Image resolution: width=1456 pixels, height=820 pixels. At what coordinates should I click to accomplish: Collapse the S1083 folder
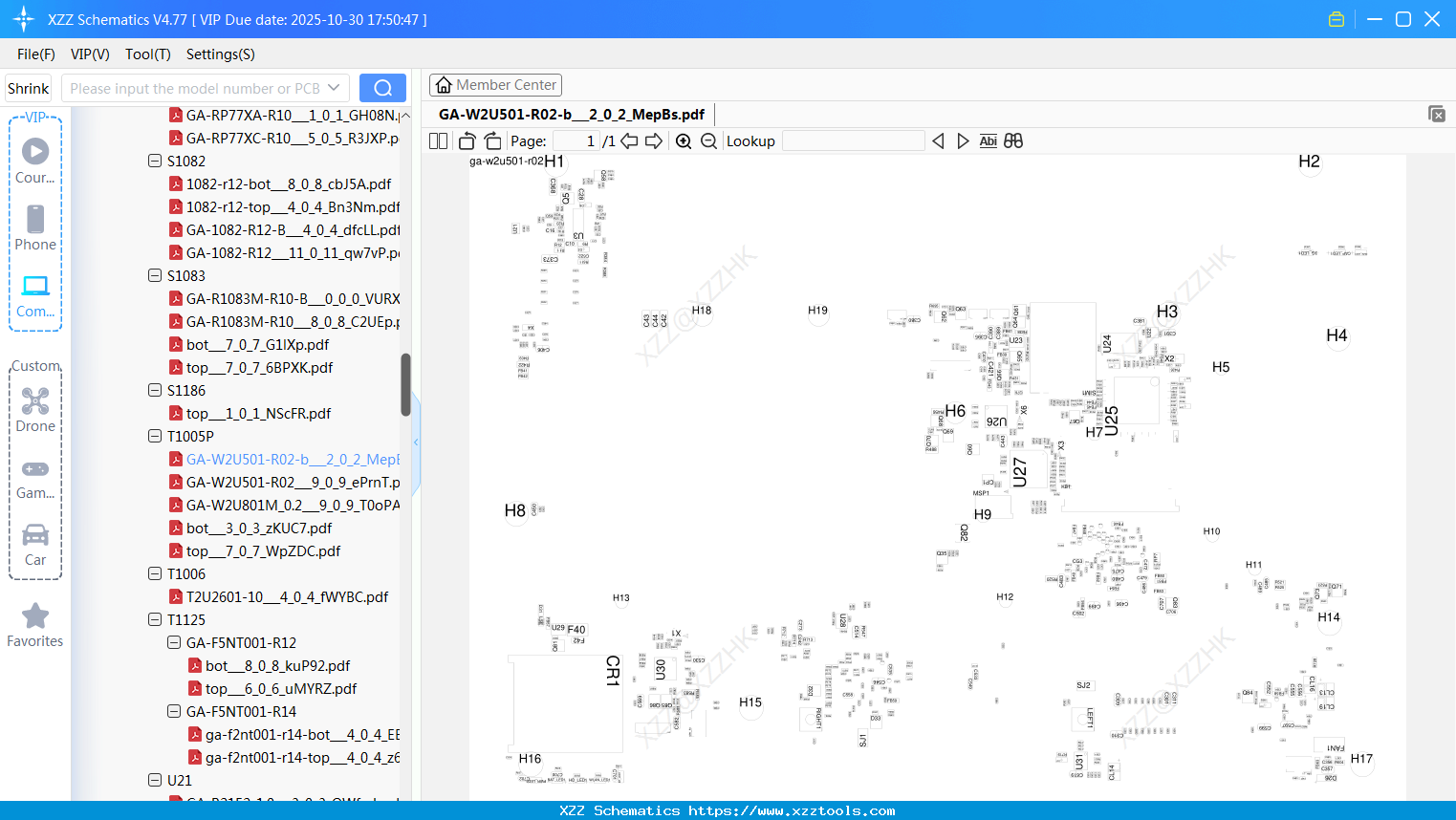pos(155,275)
